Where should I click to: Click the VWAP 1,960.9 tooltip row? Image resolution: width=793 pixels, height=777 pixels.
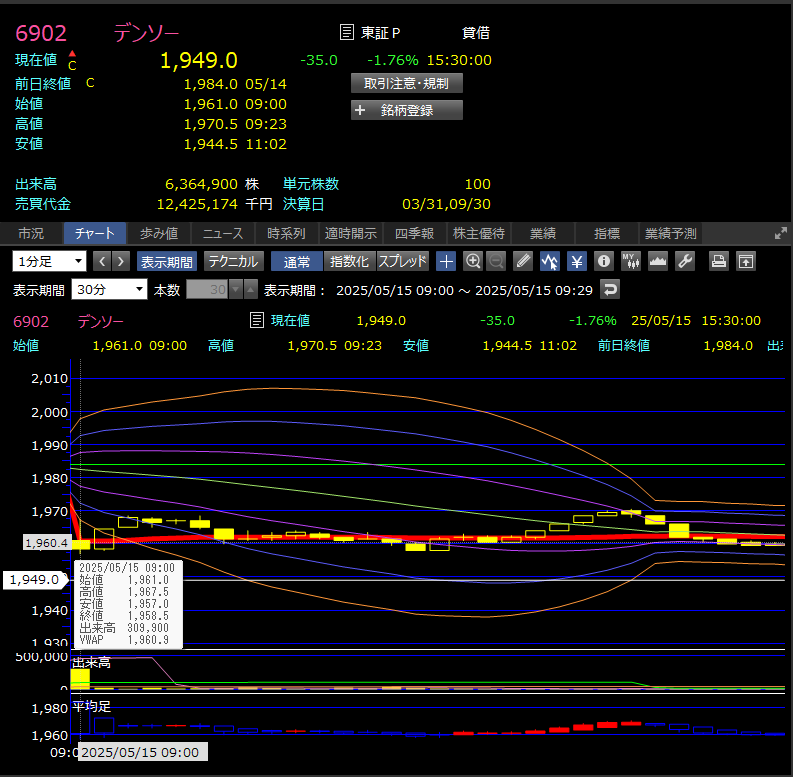pos(124,640)
